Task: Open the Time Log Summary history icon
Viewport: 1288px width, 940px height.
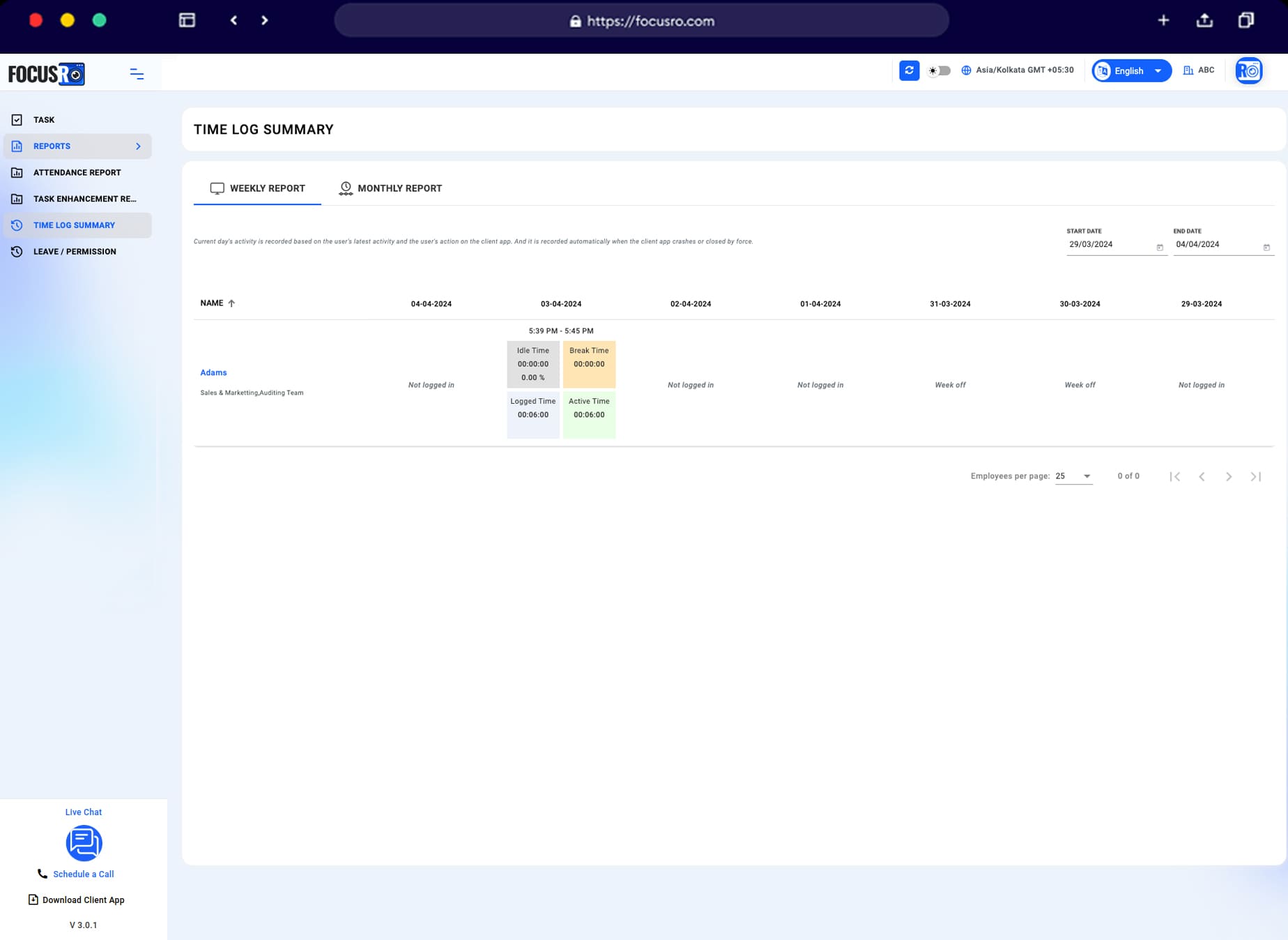Action: [x=17, y=225]
